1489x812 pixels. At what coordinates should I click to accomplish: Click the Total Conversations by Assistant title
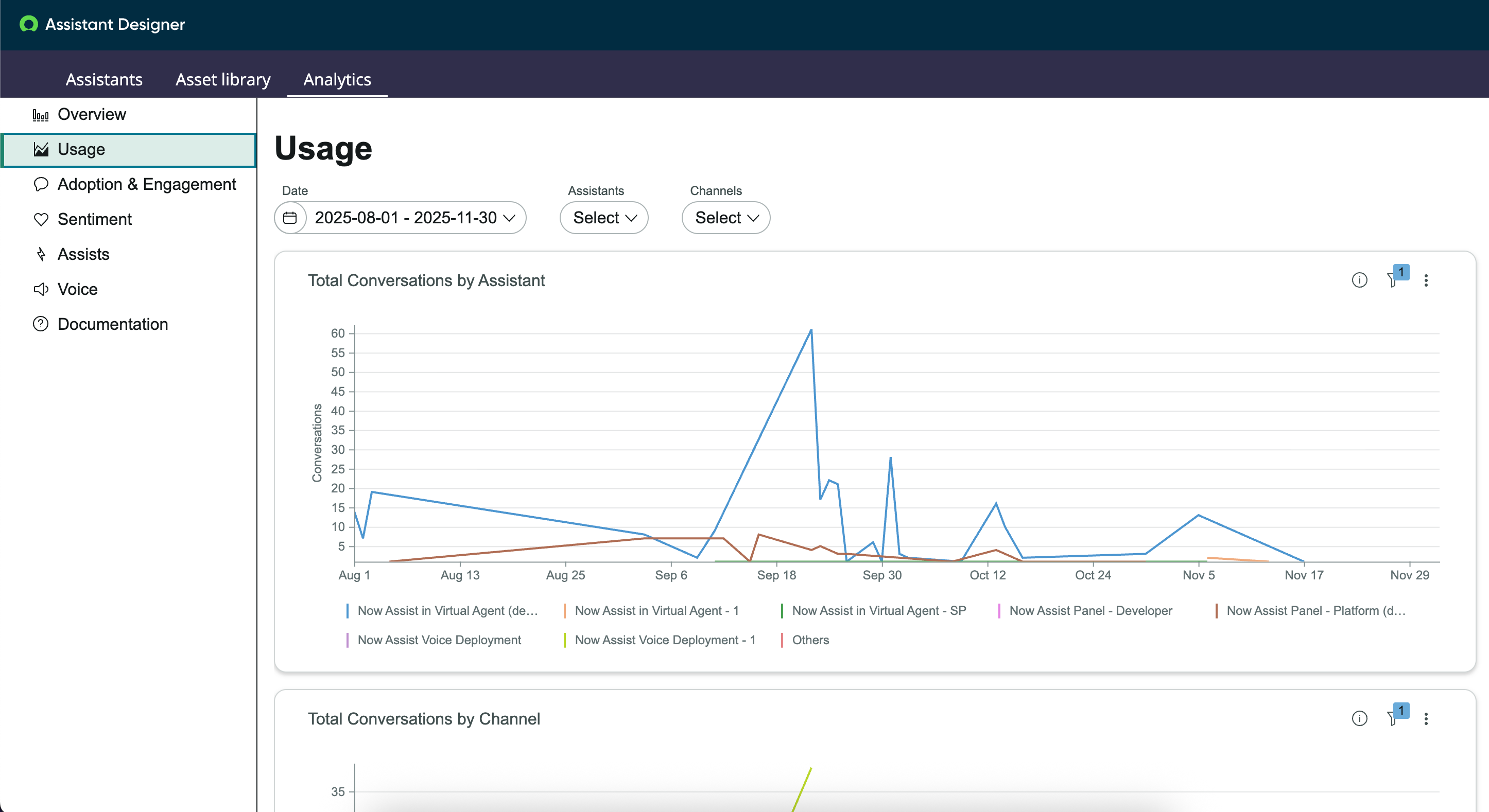click(427, 280)
